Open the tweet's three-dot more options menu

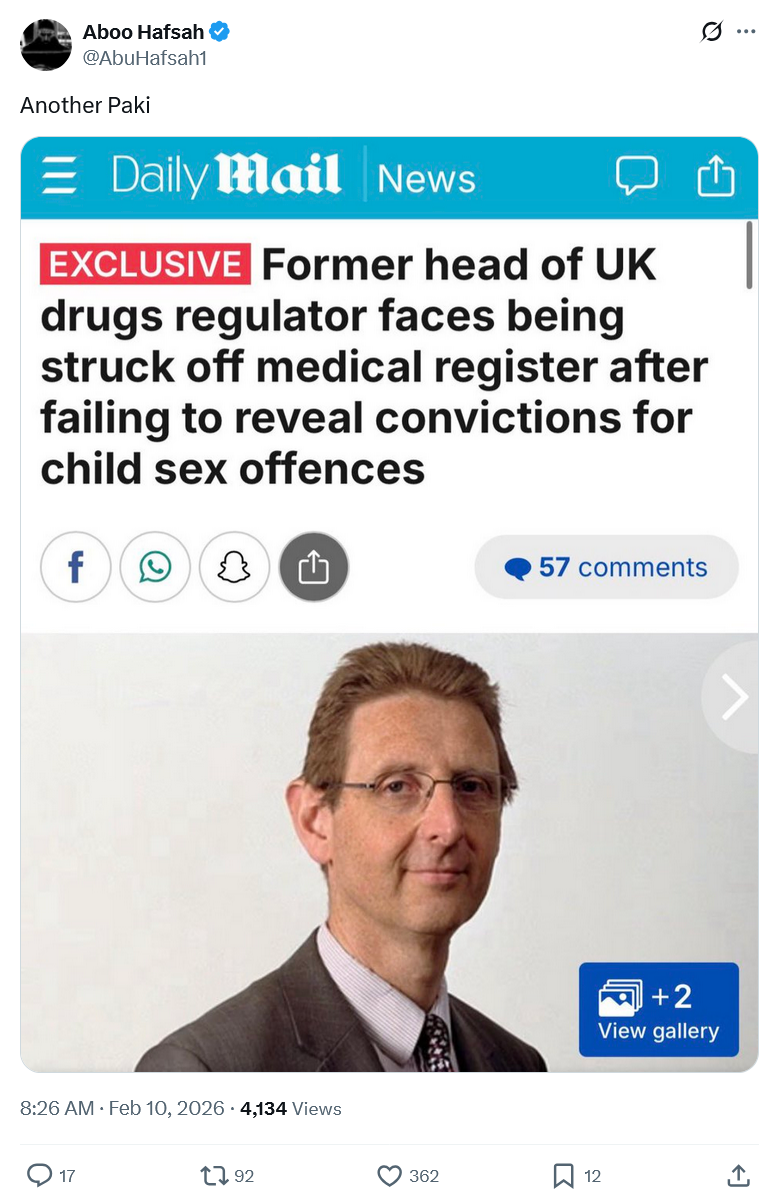(746, 31)
